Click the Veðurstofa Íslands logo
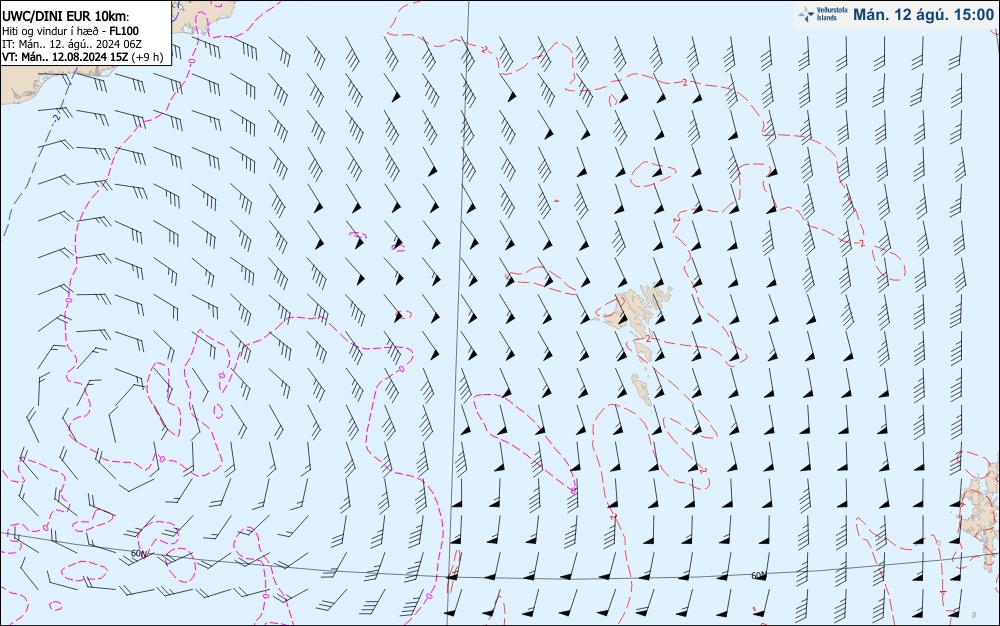Image resolution: width=1000 pixels, height=626 pixels. tap(821, 15)
